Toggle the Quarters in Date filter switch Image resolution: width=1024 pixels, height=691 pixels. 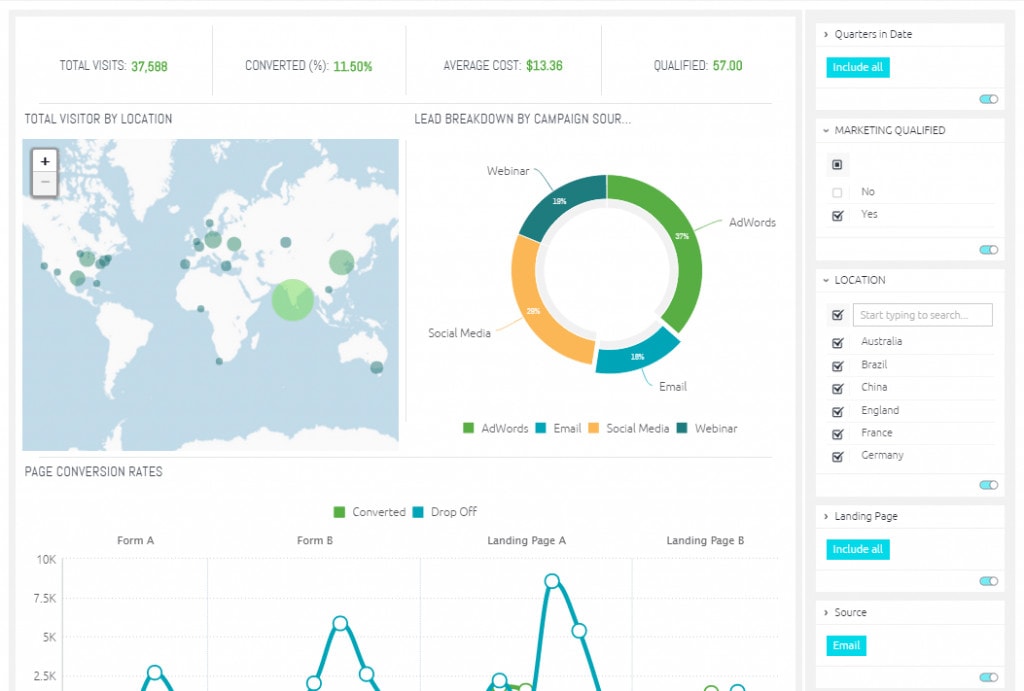coord(989,99)
